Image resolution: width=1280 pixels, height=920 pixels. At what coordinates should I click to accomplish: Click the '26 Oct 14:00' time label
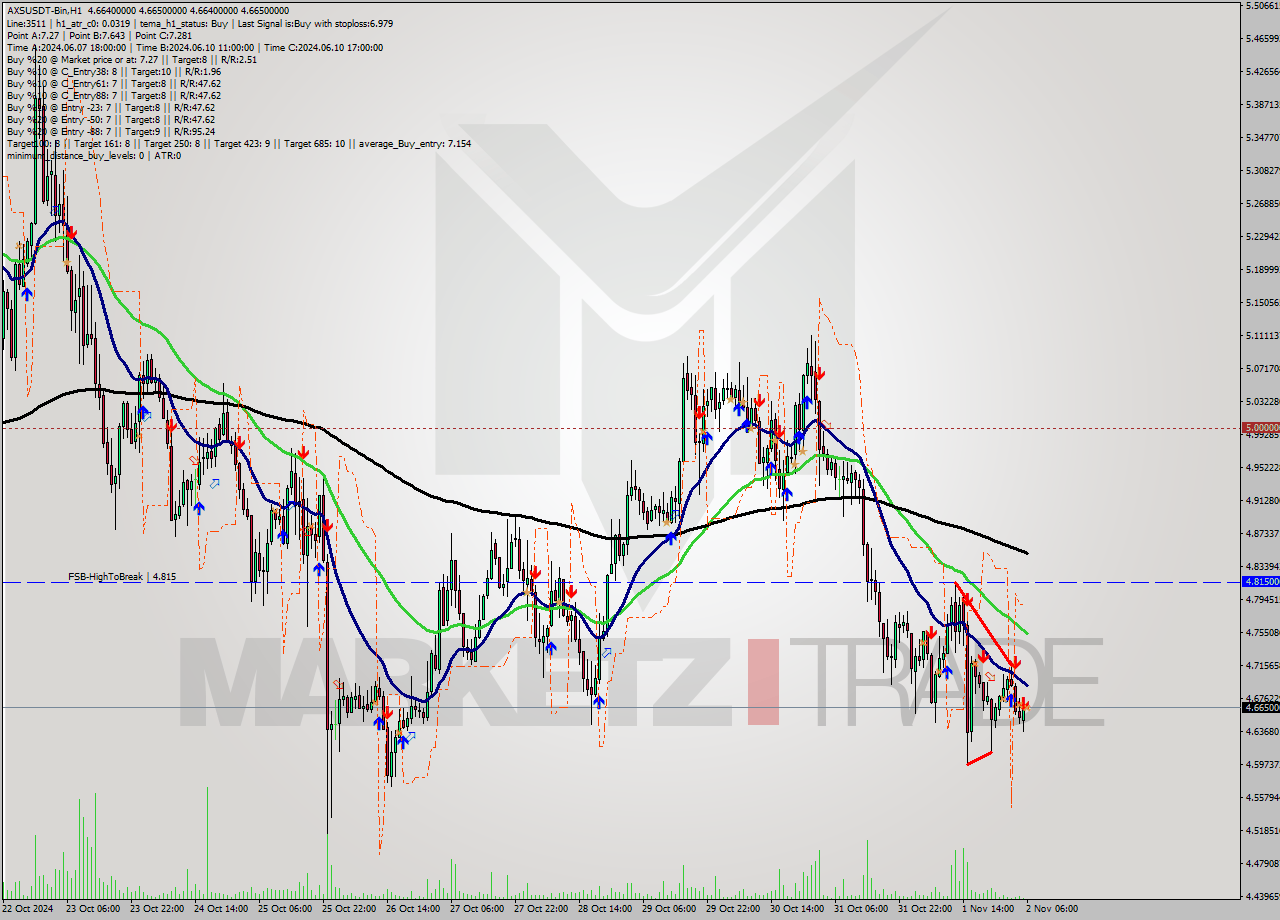point(413,909)
